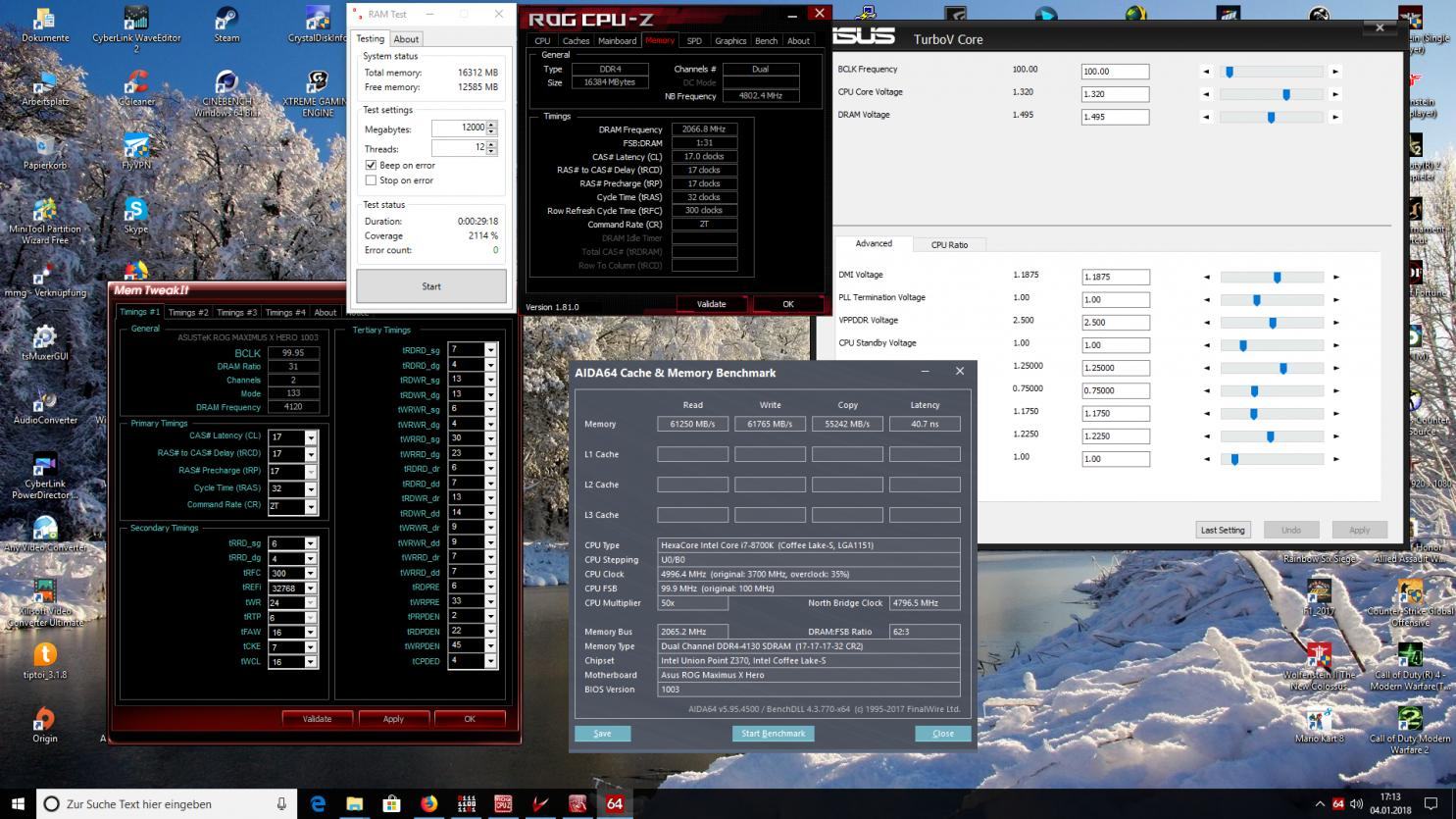Toggle Beep on error checkbox
1456x819 pixels.
click(x=371, y=165)
